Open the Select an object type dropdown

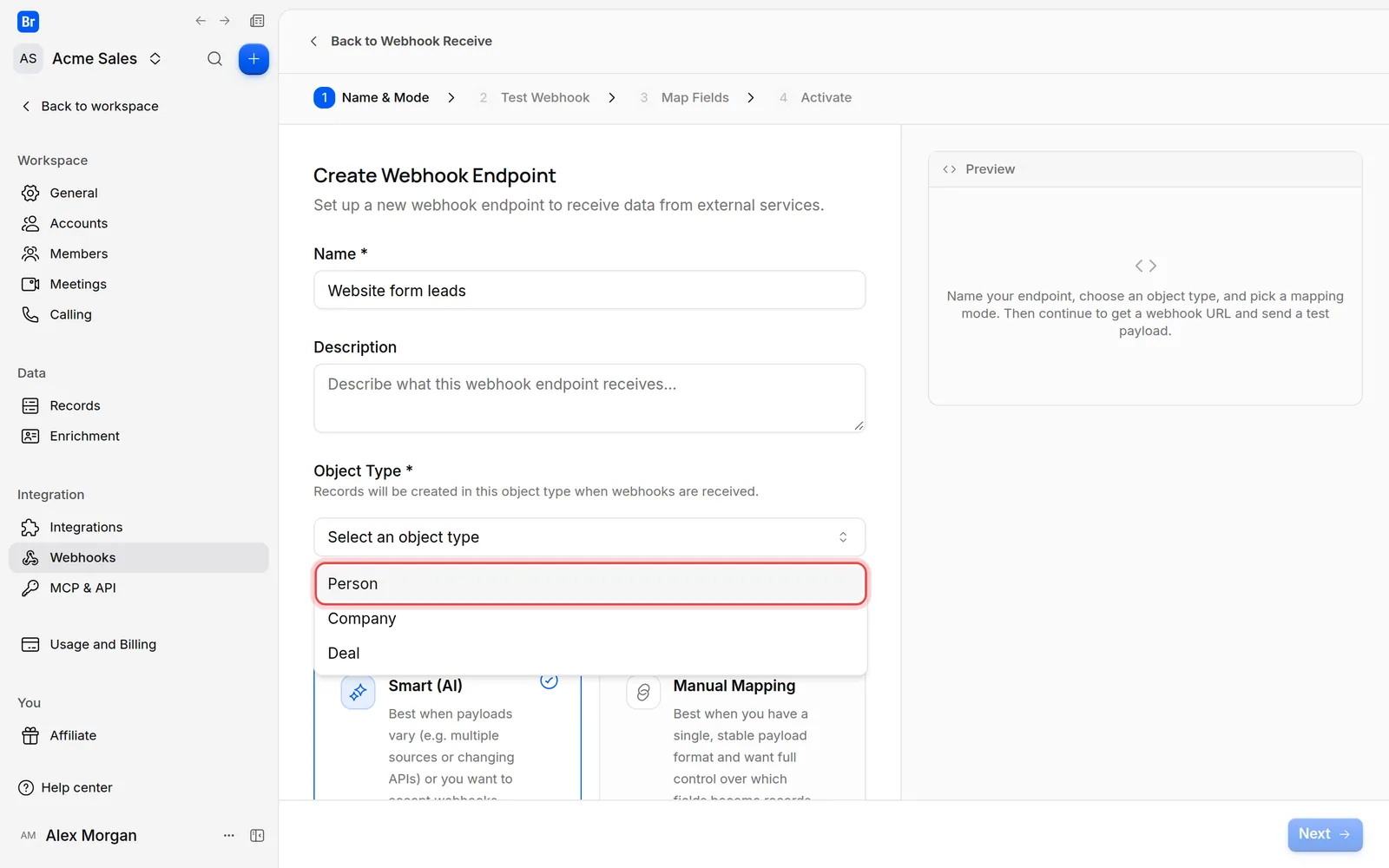[x=589, y=537]
